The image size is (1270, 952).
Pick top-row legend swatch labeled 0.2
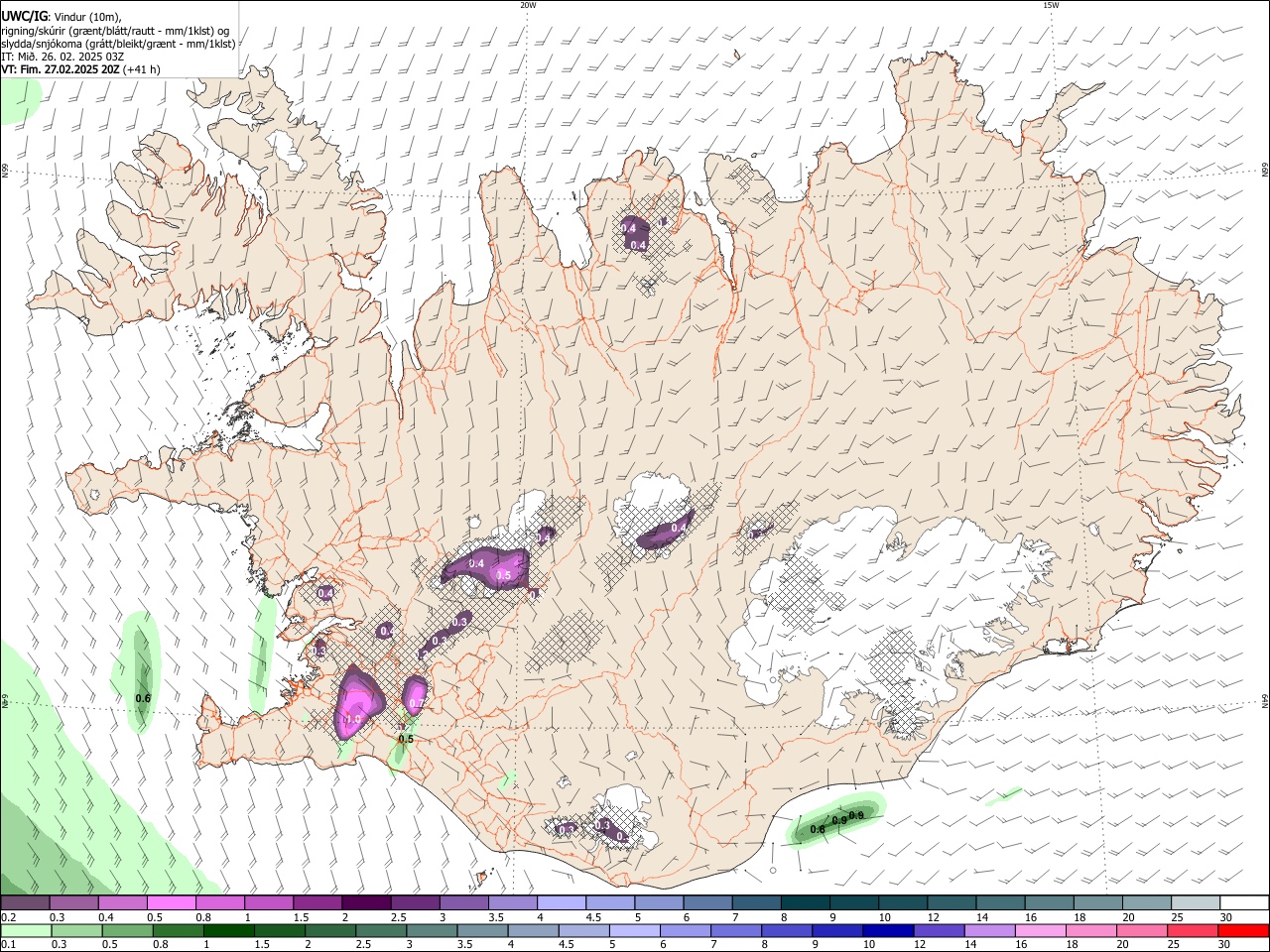point(25,902)
